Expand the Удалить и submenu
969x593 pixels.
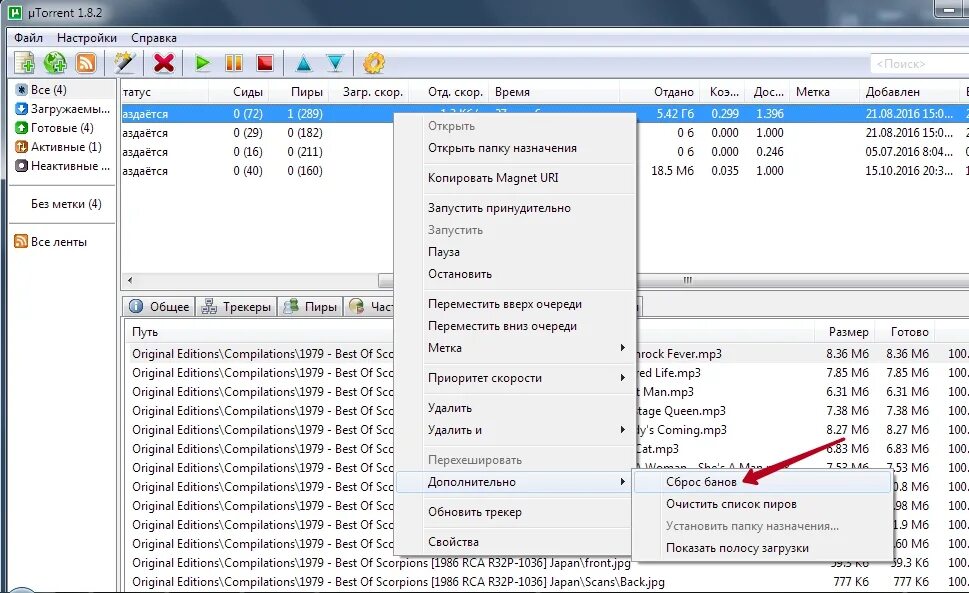coord(515,430)
